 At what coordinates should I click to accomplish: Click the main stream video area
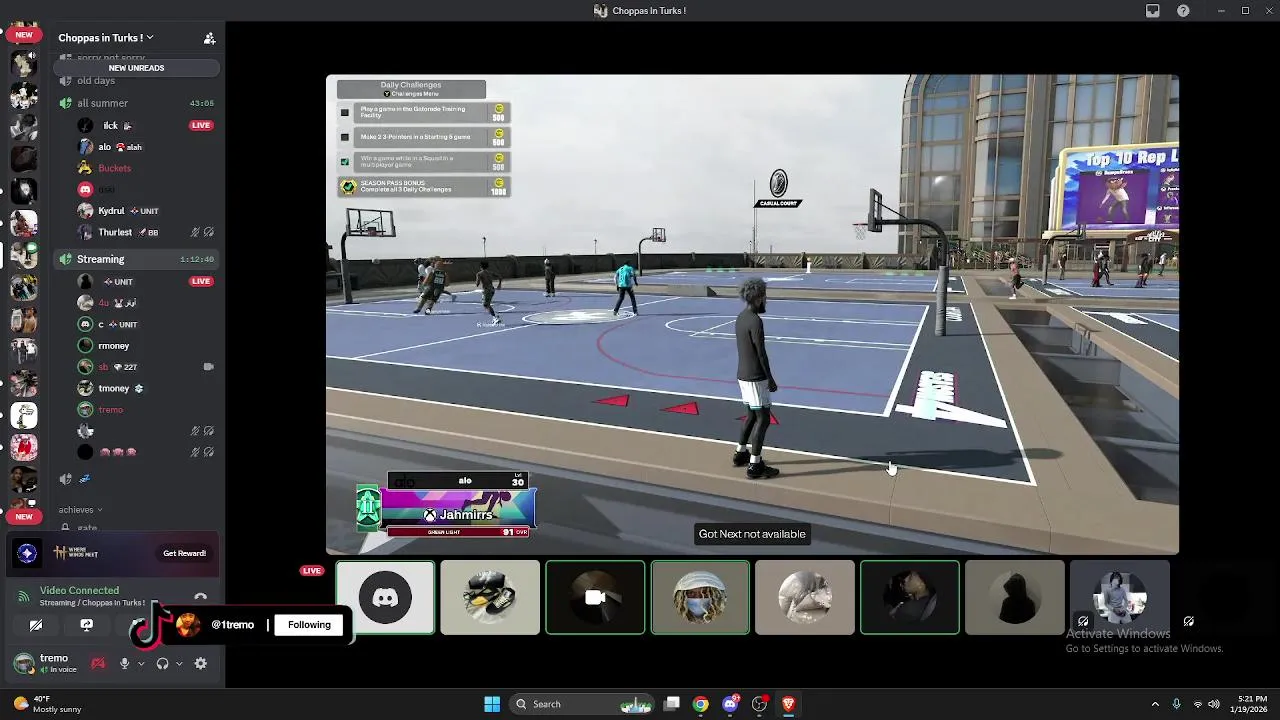click(x=752, y=314)
